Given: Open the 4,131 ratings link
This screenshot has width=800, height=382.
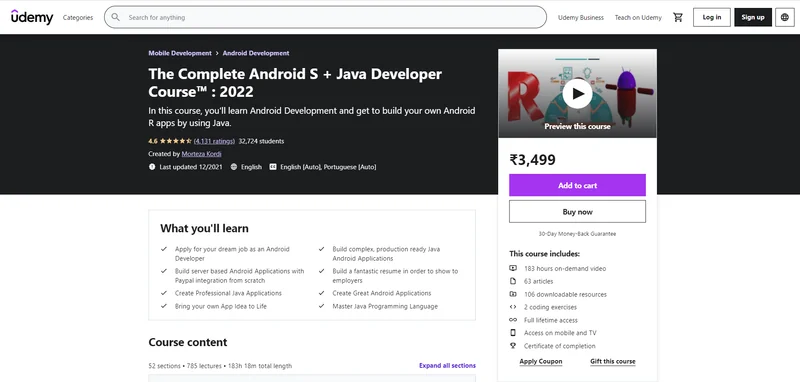Looking at the screenshot, I should [214, 141].
